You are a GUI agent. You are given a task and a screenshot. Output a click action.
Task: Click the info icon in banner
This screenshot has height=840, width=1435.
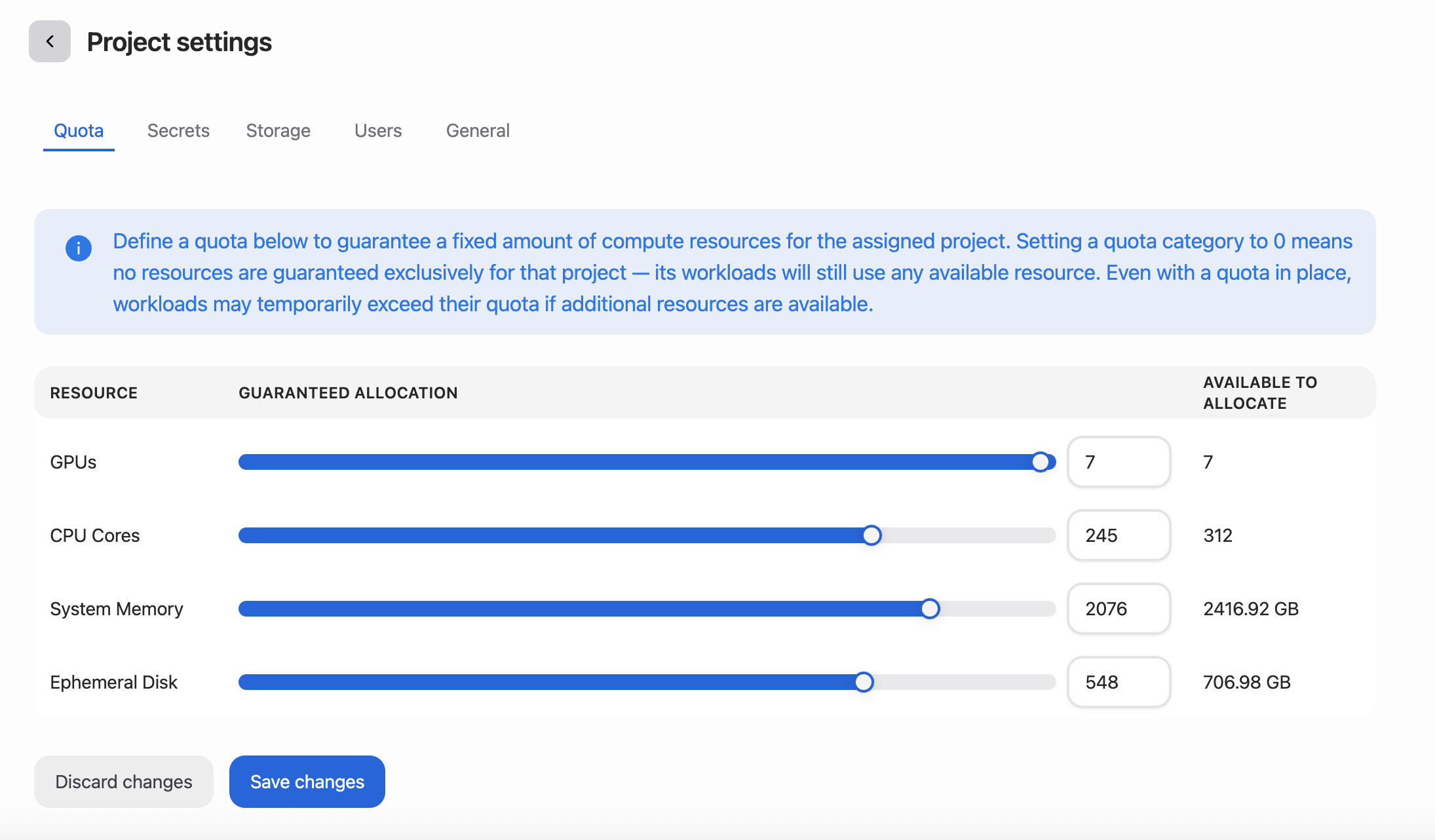click(79, 248)
